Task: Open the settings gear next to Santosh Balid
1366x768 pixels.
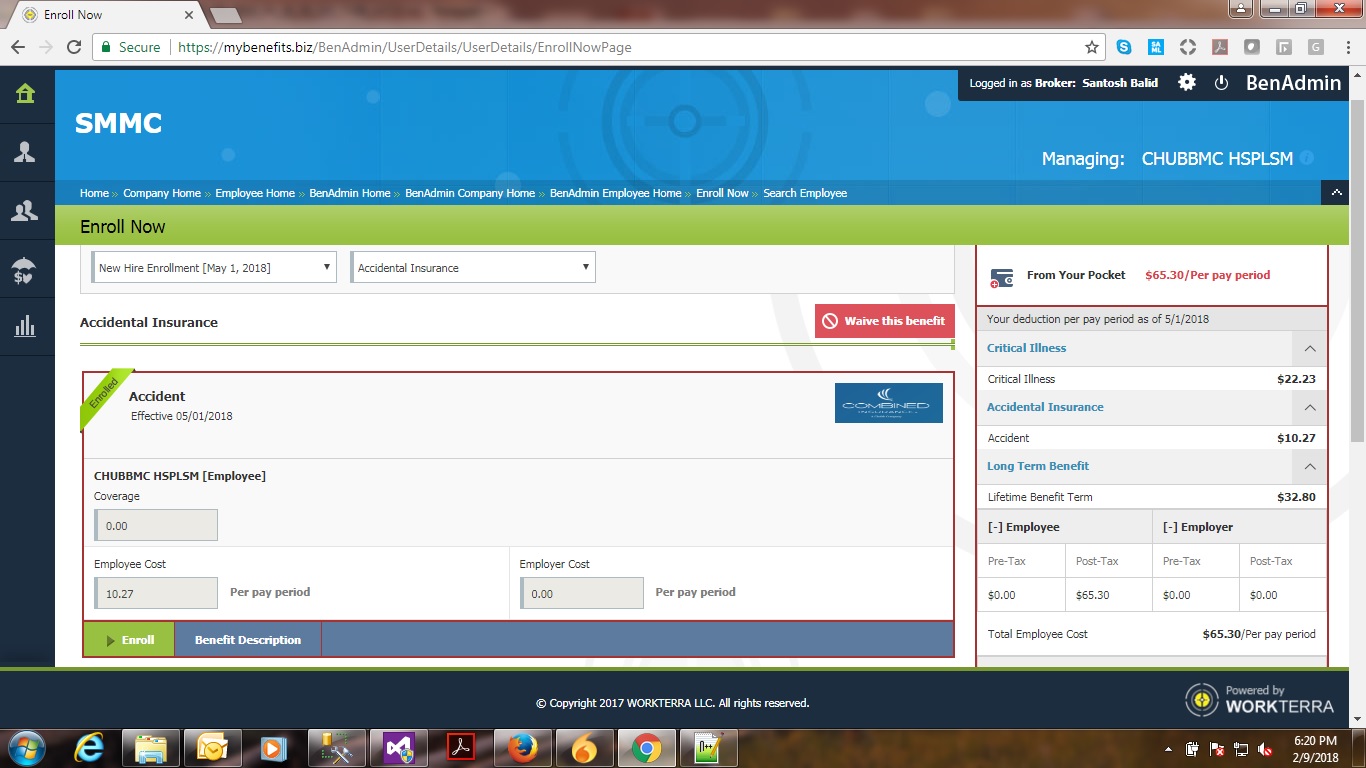Action: point(1187,83)
